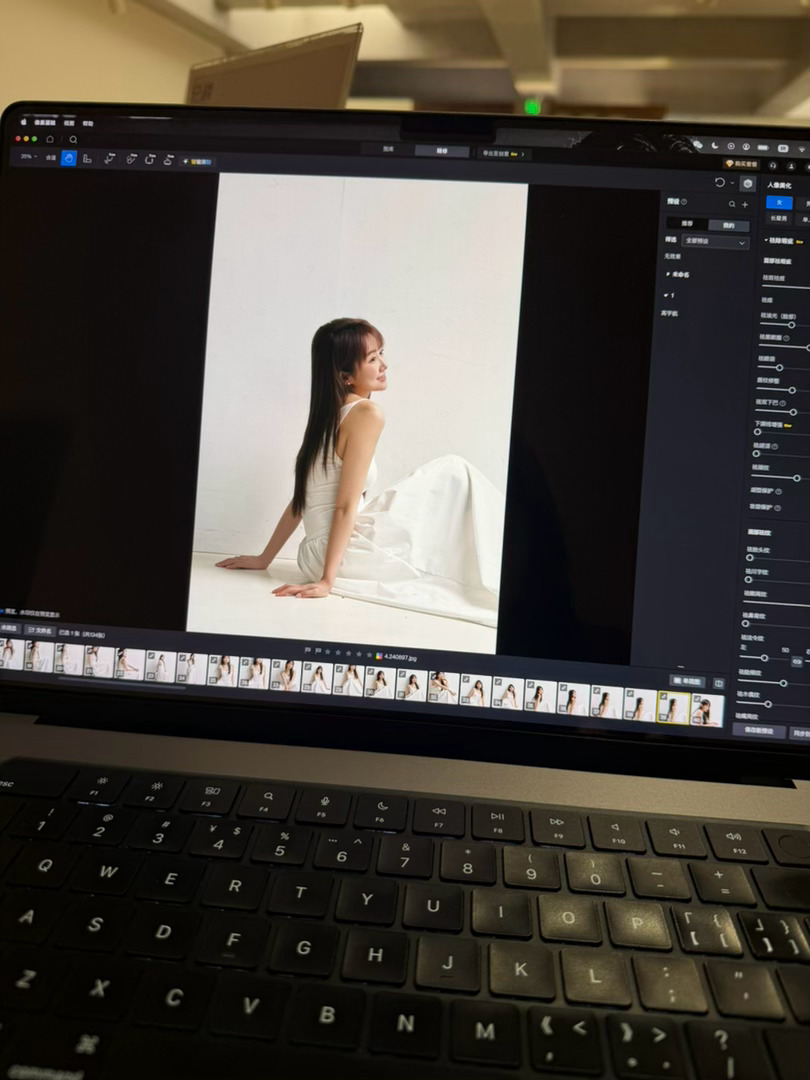The image size is (810, 1080).
Task: Click the user account avatar icon
Action: [791, 166]
